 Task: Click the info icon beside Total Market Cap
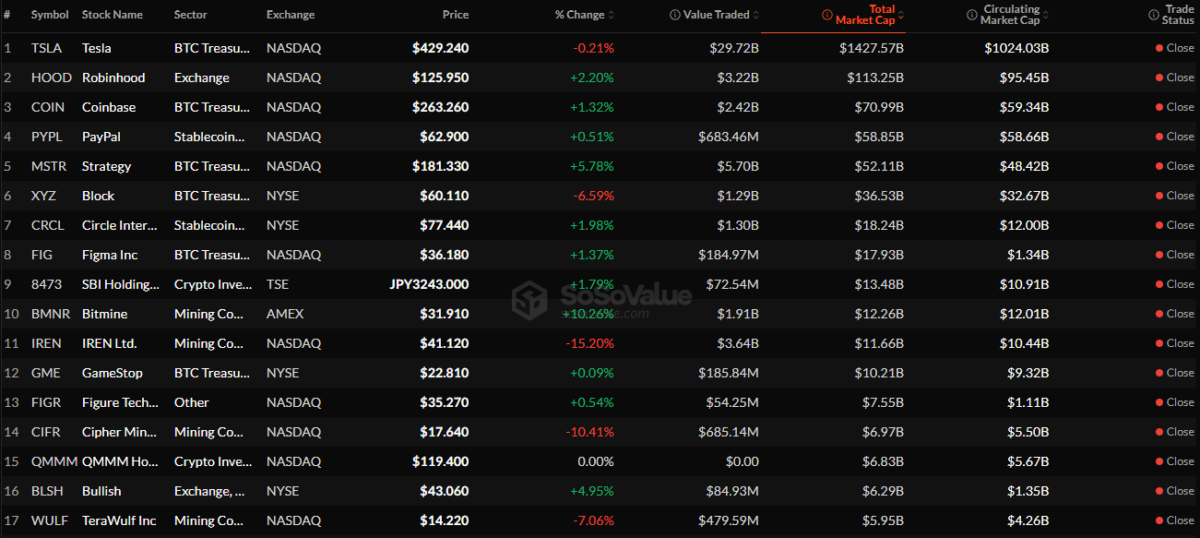826,15
